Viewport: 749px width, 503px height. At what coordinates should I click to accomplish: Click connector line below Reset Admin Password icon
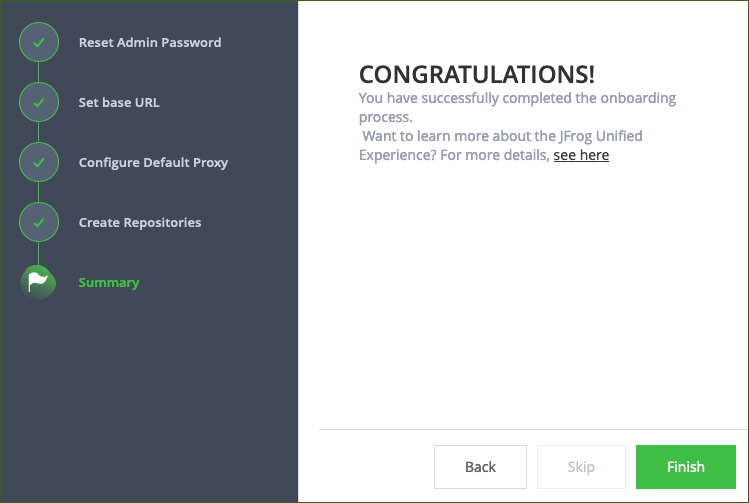(x=39, y=72)
